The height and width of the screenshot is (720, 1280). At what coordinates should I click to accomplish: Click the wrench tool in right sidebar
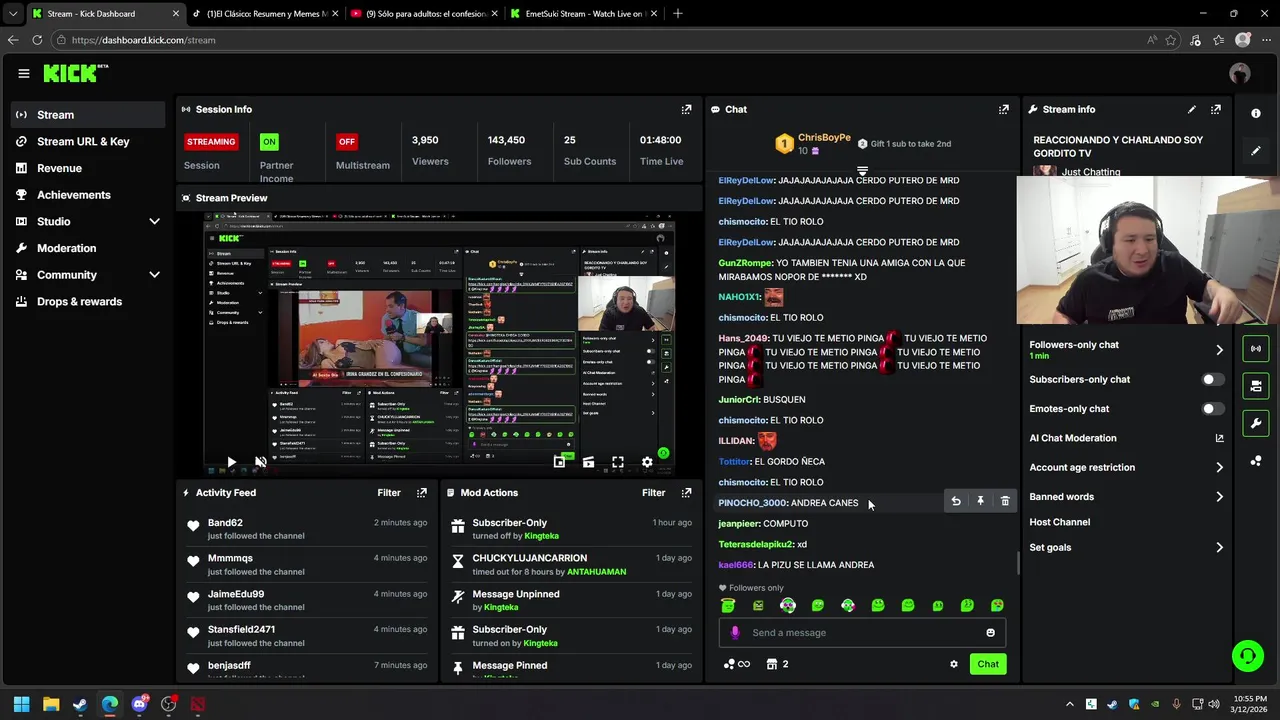(1256, 423)
